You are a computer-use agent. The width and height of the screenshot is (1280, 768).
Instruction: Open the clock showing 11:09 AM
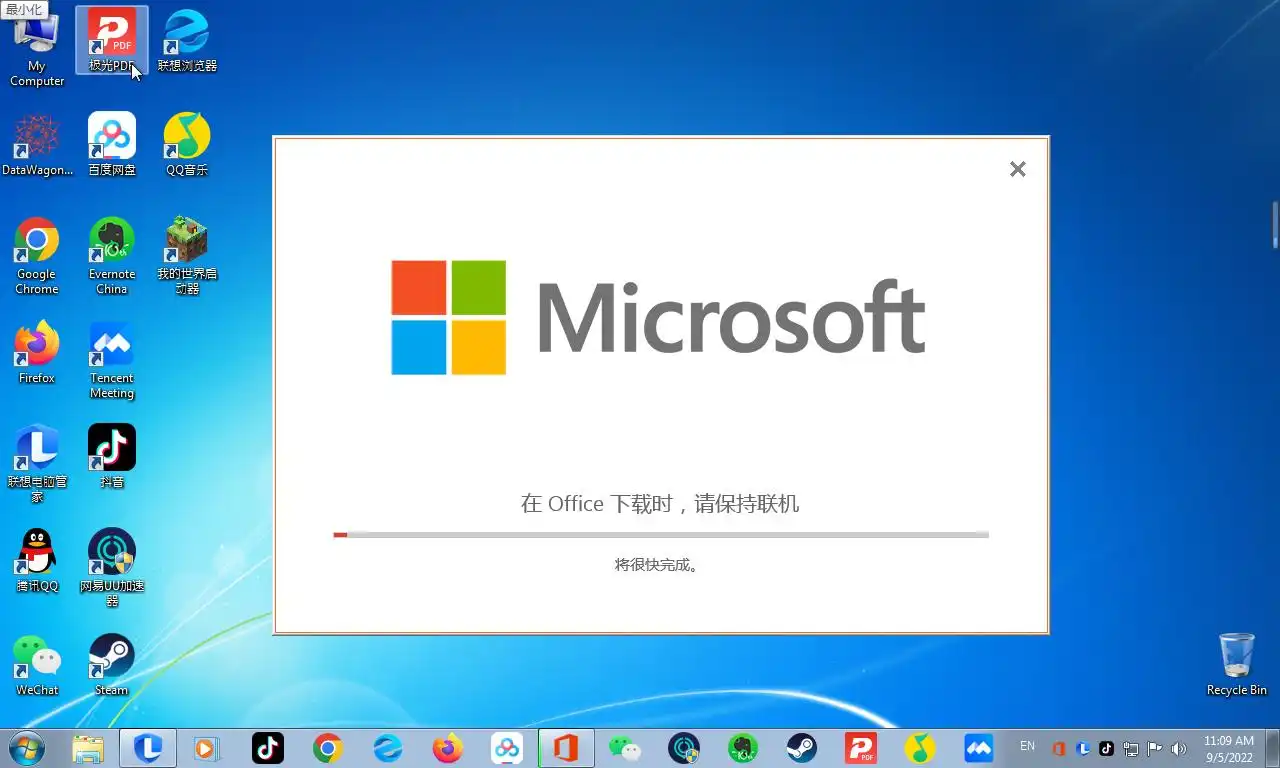point(1229,748)
